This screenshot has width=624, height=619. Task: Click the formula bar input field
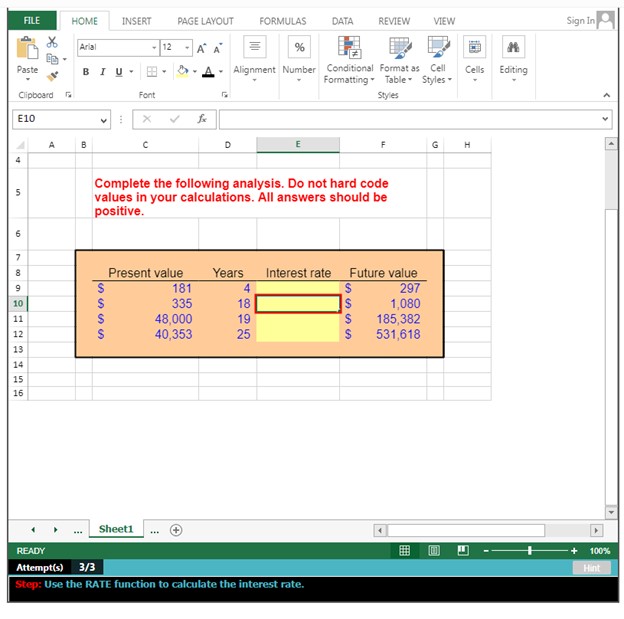tap(410, 119)
